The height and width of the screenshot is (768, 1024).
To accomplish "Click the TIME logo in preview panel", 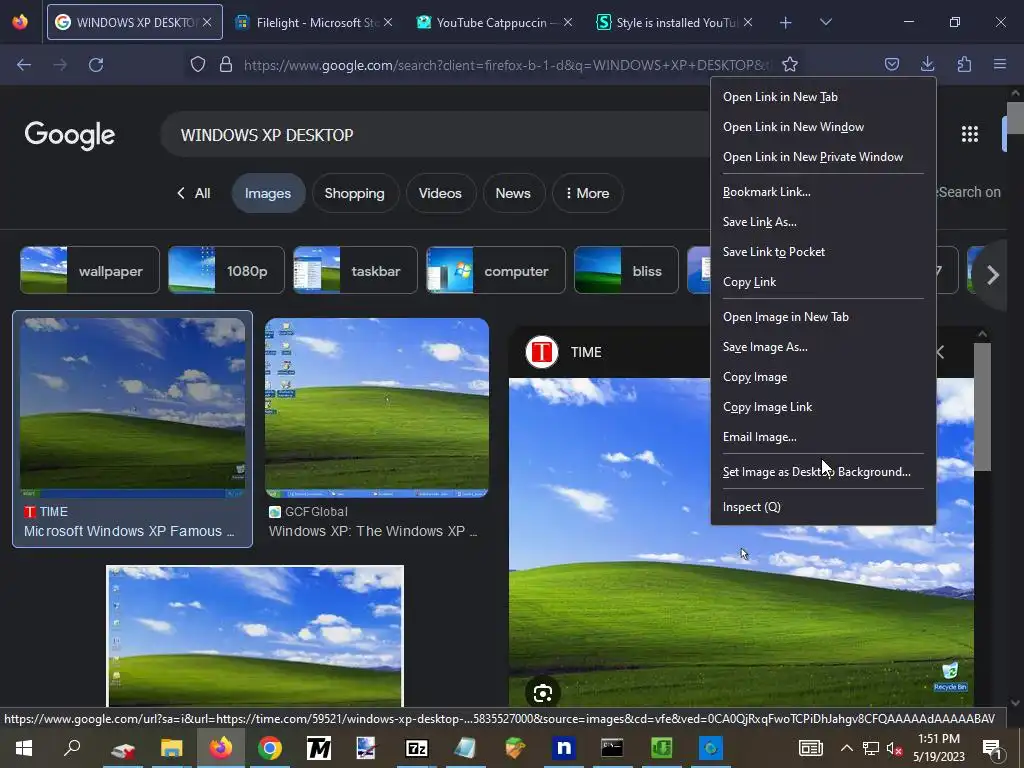I will click(541, 352).
